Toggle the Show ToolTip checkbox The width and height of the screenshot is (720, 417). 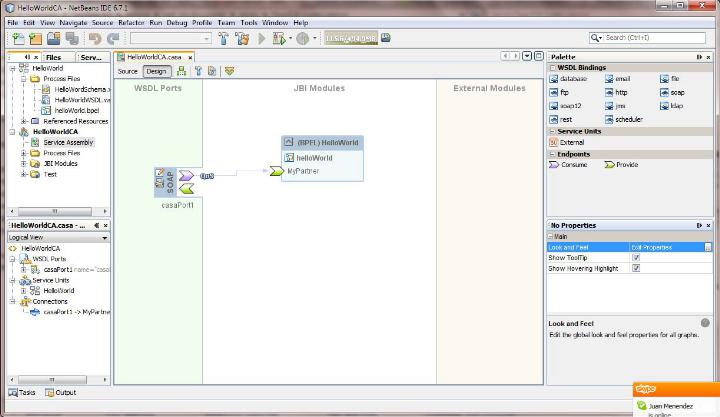point(636,258)
